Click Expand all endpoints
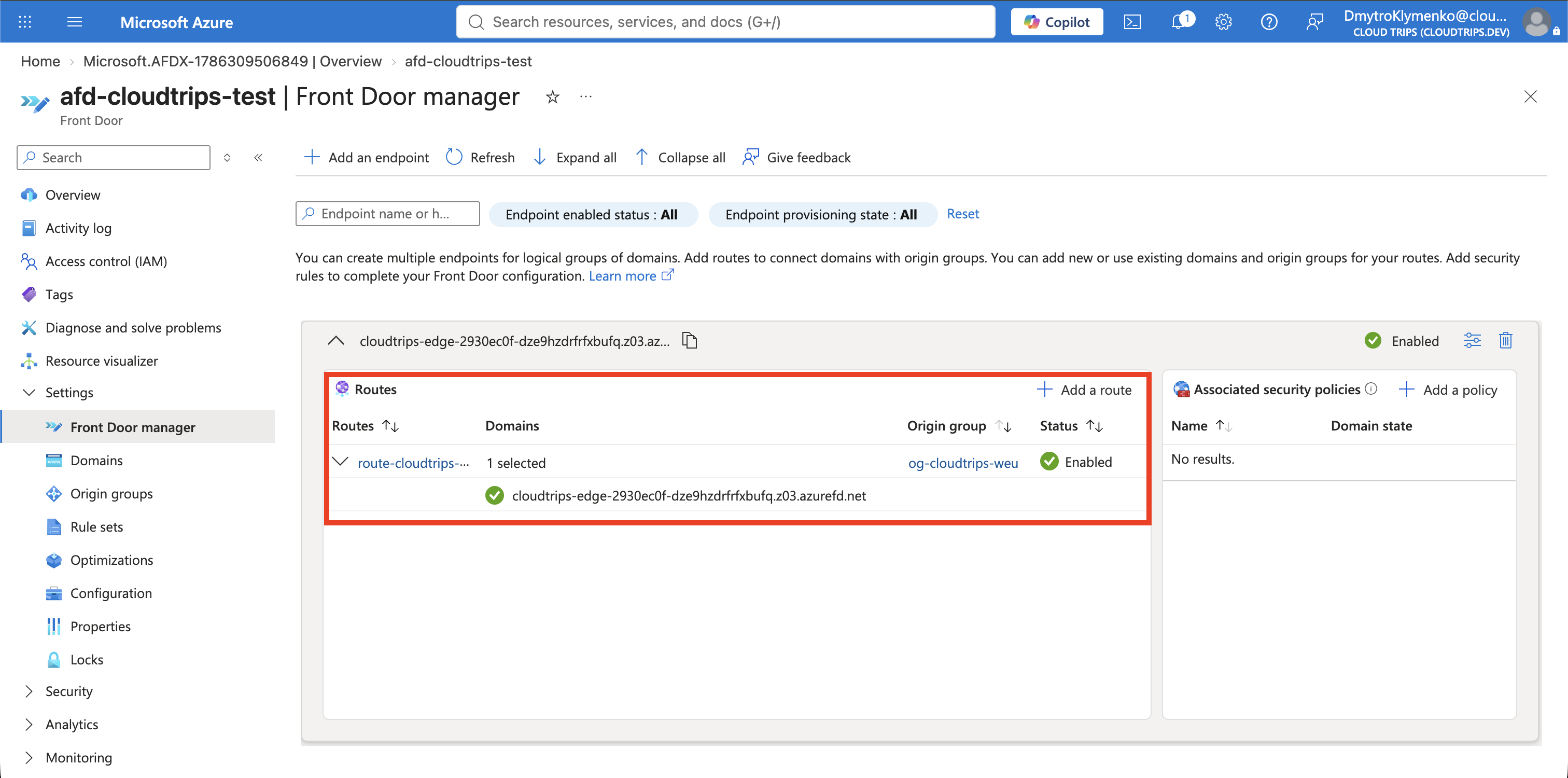The width and height of the screenshot is (1568, 778). pyautogui.click(x=575, y=157)
